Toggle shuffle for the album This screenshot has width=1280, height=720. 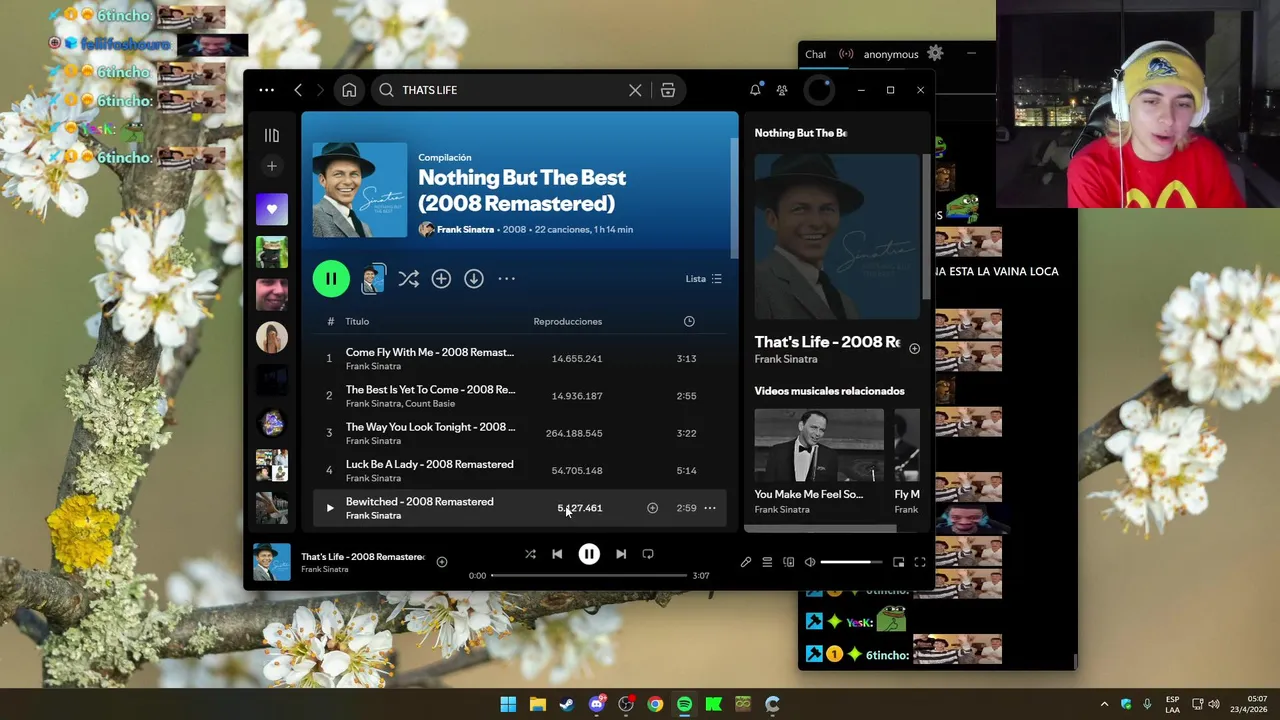pyautogui.click(x=408, y=279)
